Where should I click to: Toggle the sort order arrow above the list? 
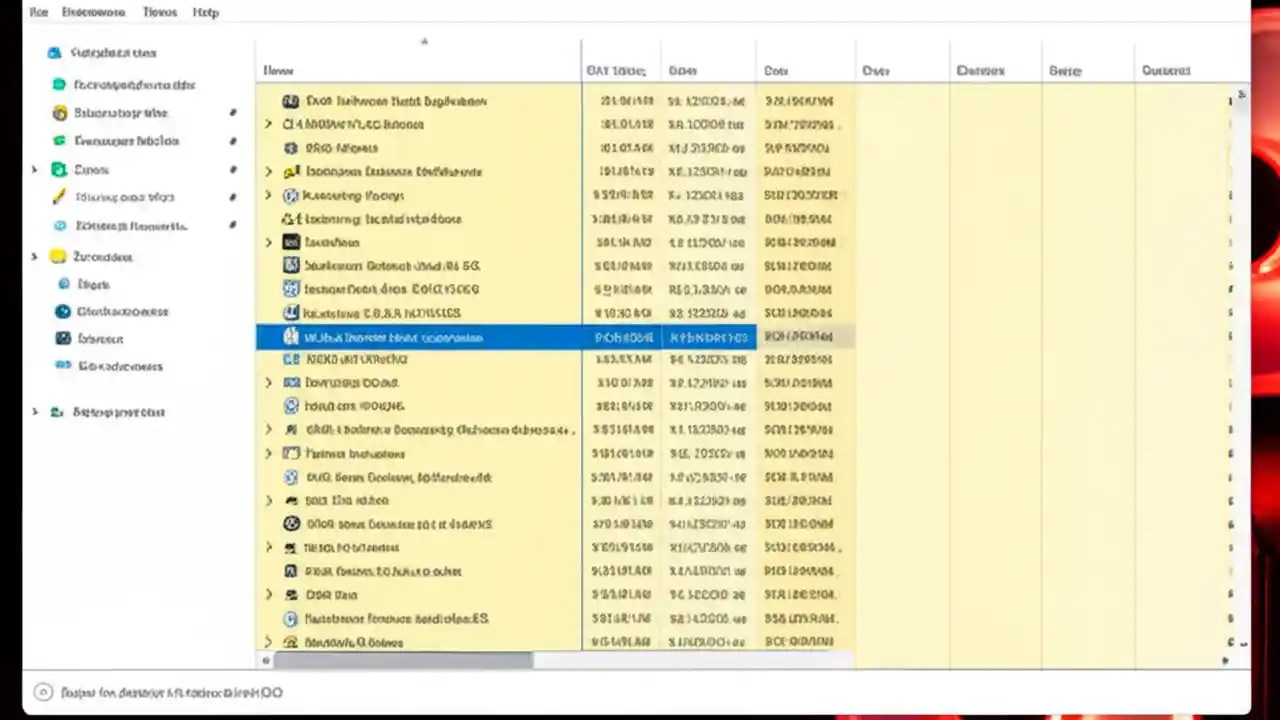(x=424, y=41)
